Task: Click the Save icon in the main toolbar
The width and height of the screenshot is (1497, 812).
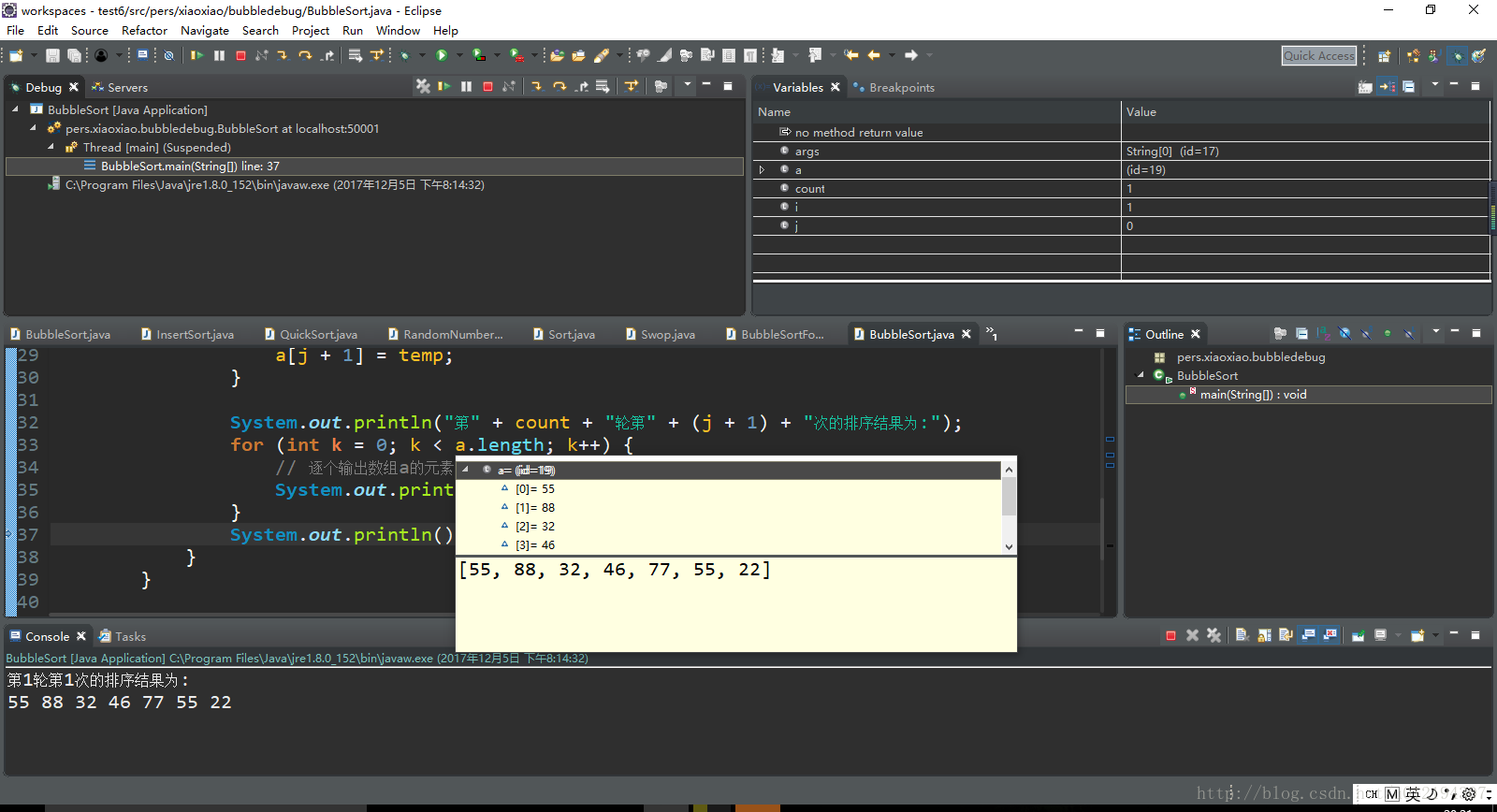Action: [x=52, y=55]
